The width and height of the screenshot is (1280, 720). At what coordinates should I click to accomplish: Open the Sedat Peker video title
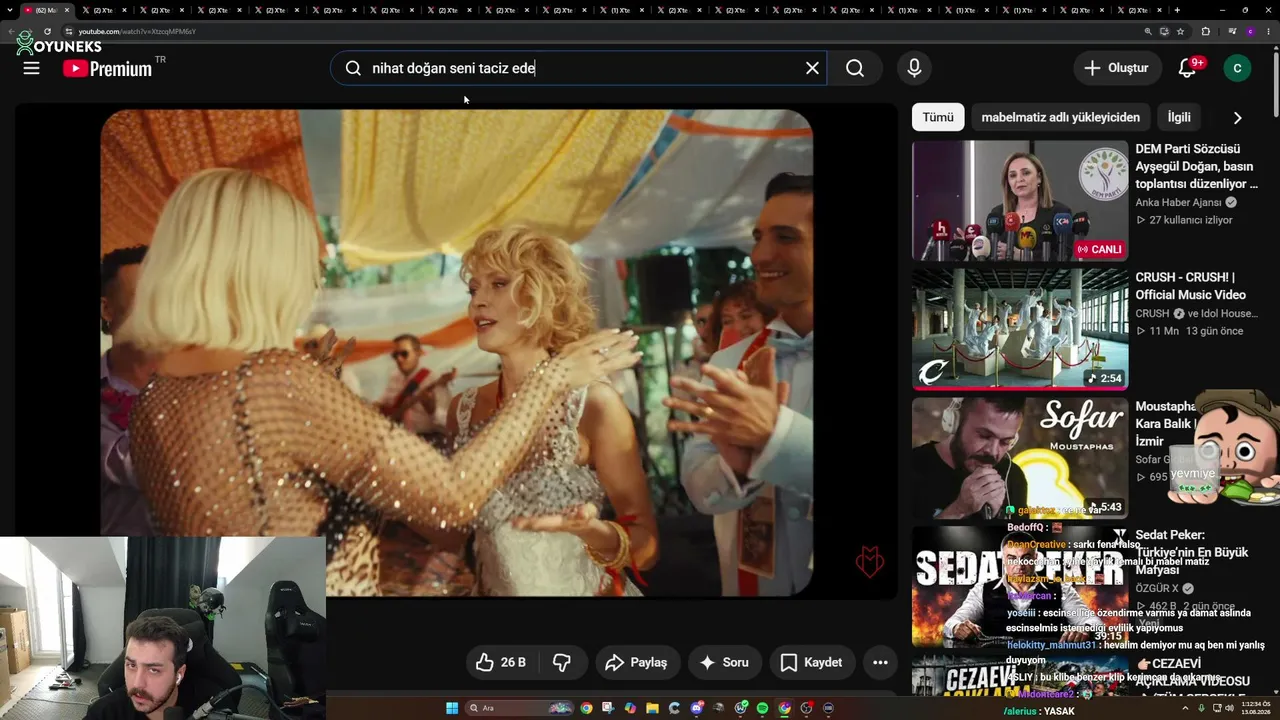coord(1194,552)
